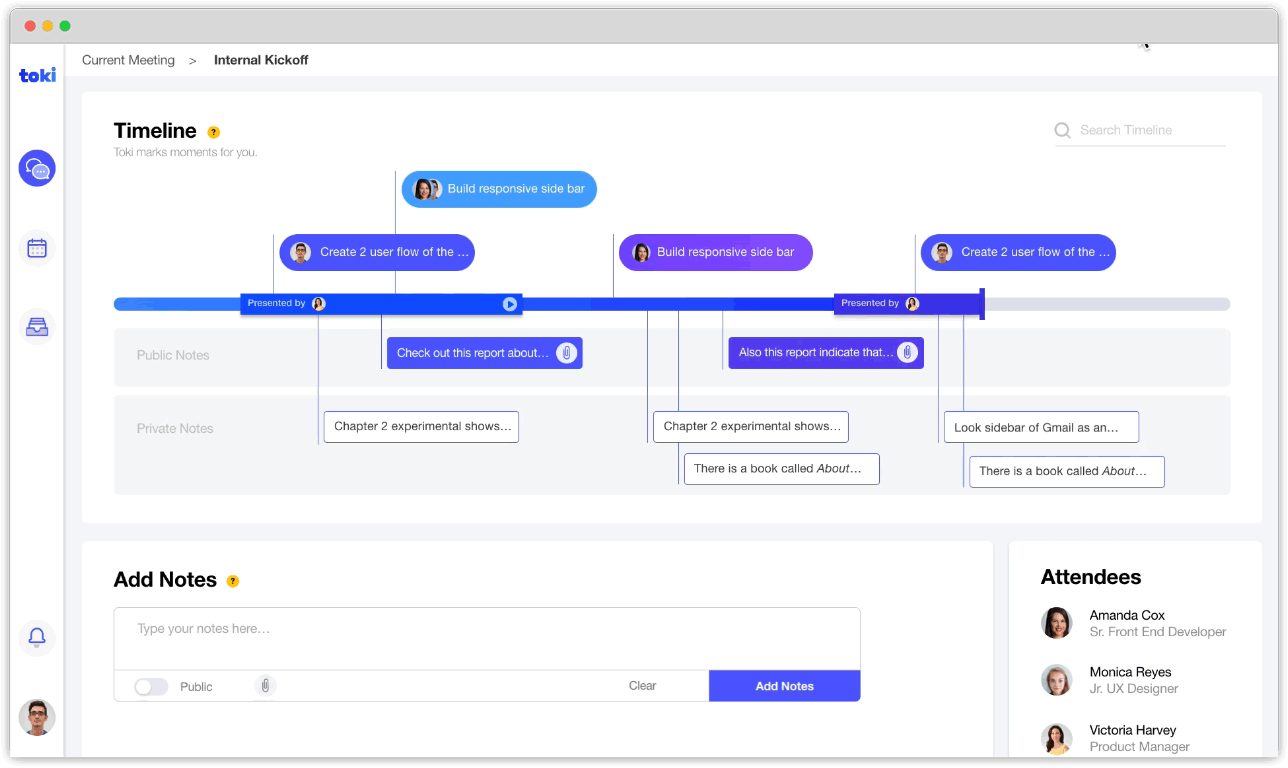Screen dimensions: 1288x768
Task: Click the timeline playhead marker
Action: pos(982,304)
